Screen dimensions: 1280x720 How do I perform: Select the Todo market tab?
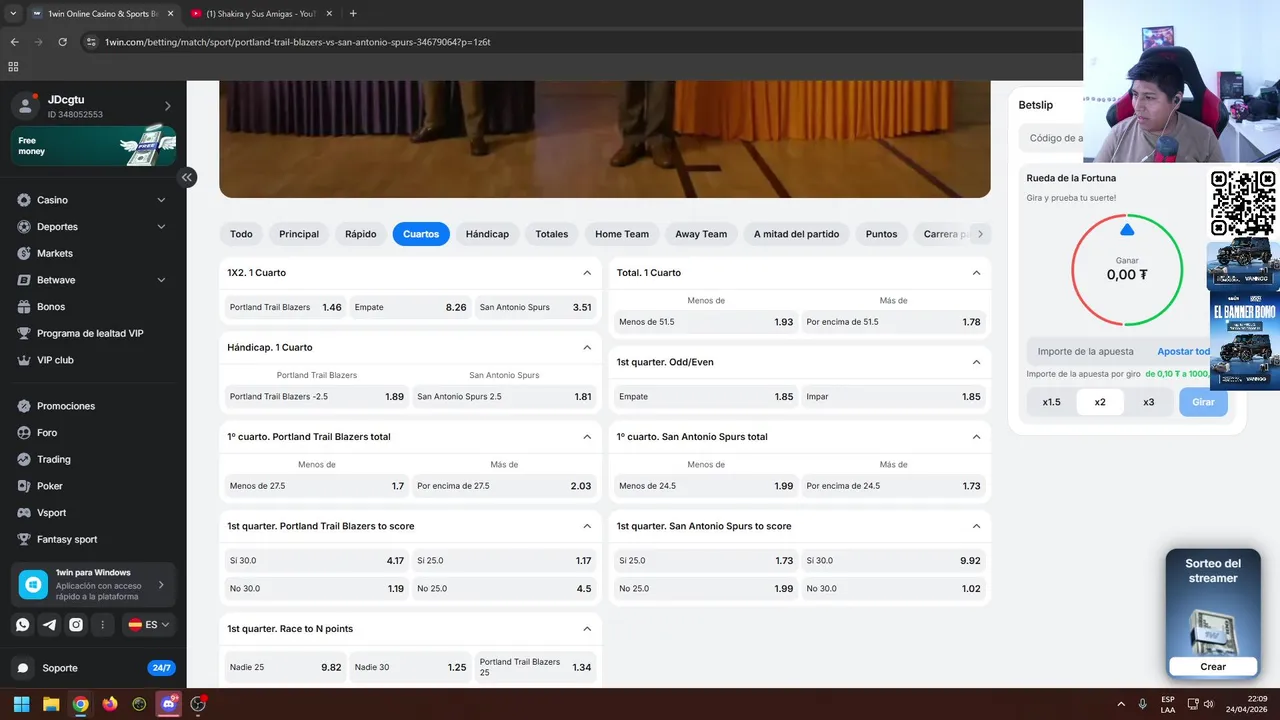241,234
